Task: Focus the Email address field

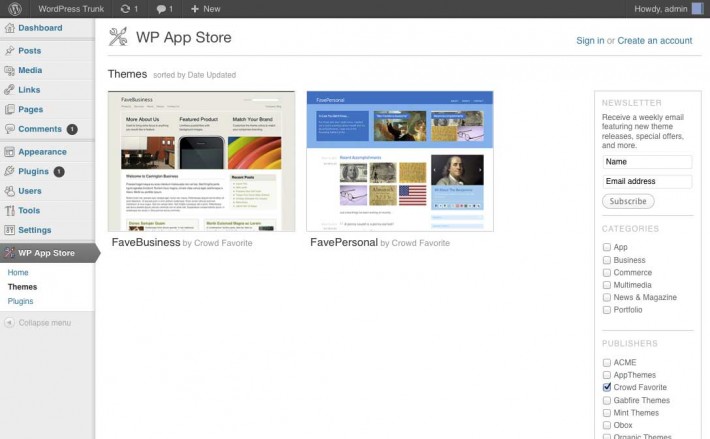Action: pyautogui.click(x=648, y=181)
